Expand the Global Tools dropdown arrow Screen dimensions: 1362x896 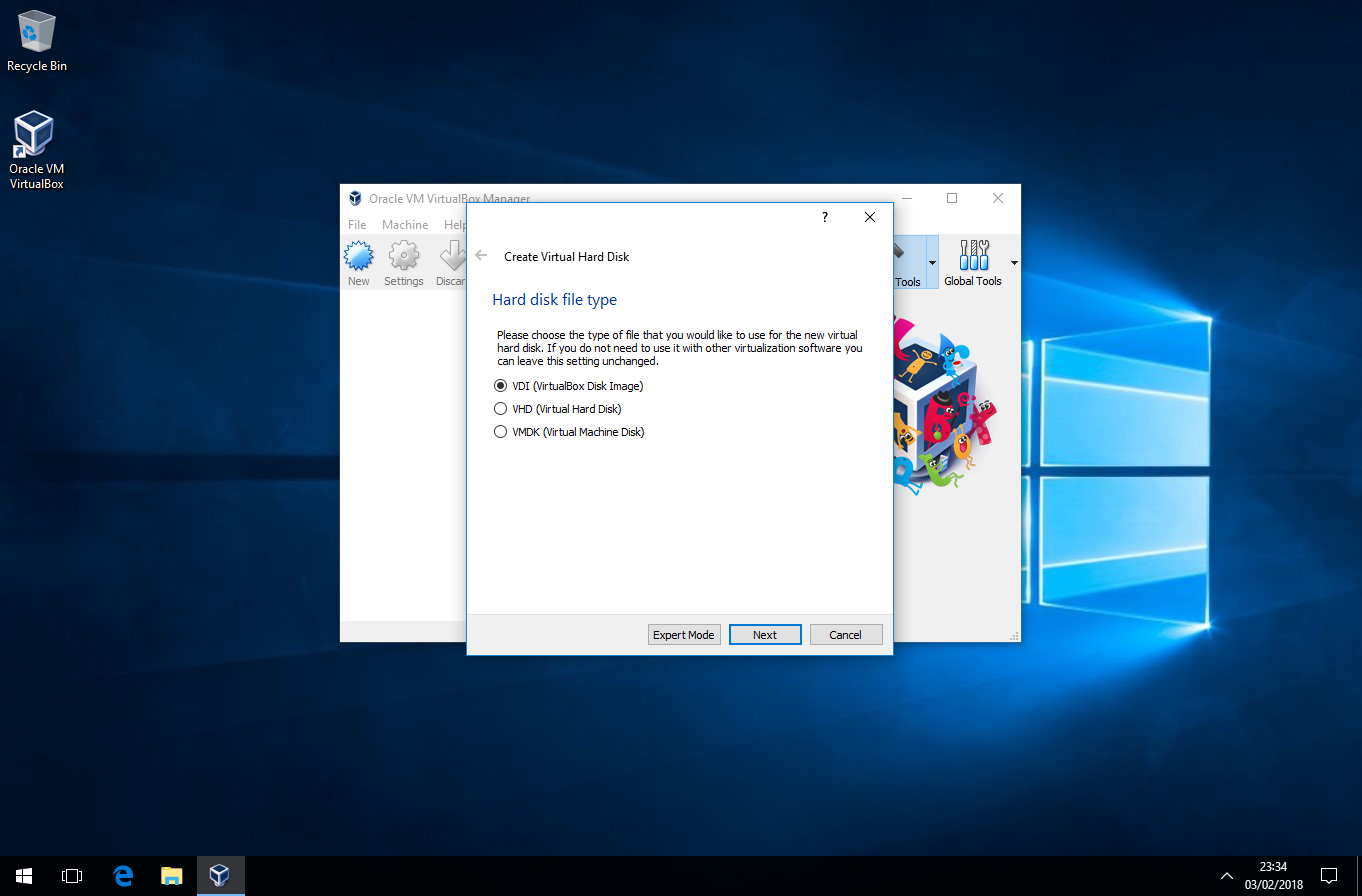tap(1014, 263)
